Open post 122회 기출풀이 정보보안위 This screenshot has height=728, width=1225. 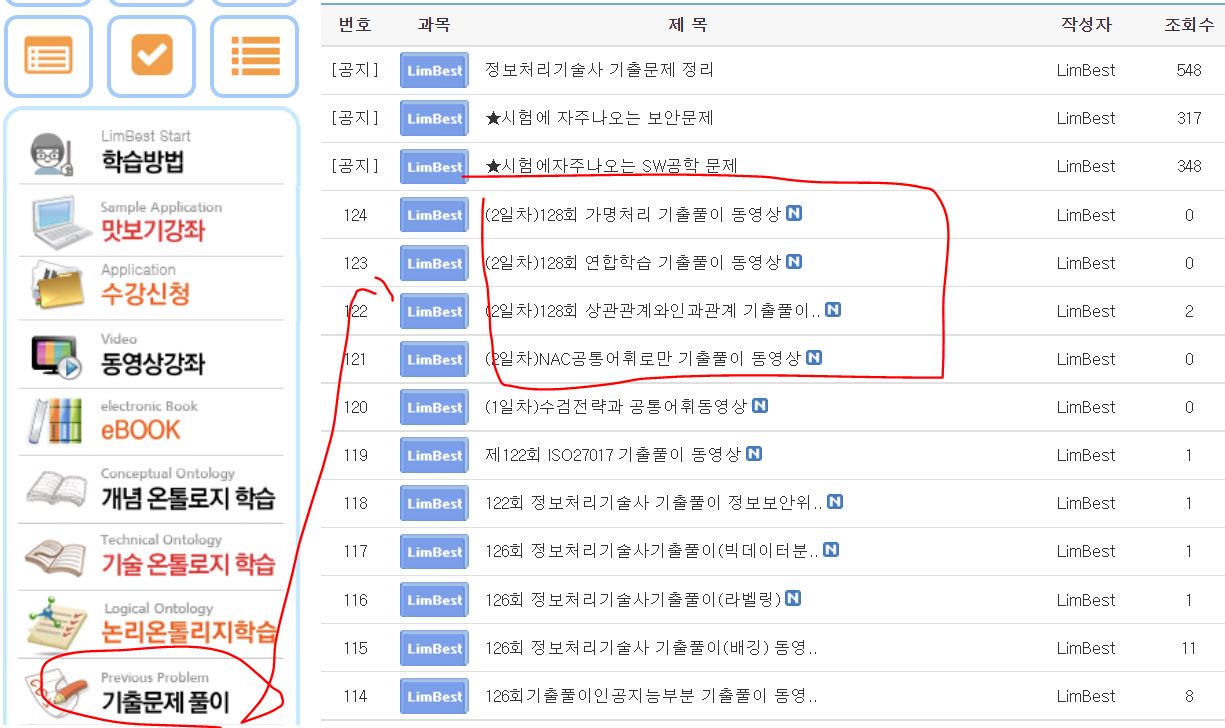click(653, 503)
